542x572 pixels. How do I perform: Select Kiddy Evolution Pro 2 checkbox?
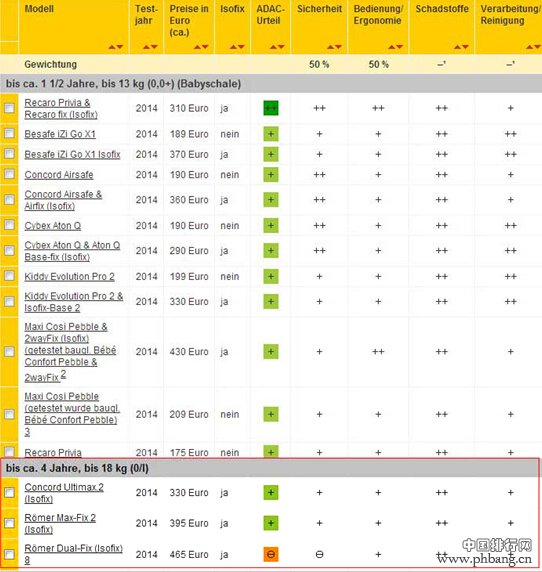(9, 275)
